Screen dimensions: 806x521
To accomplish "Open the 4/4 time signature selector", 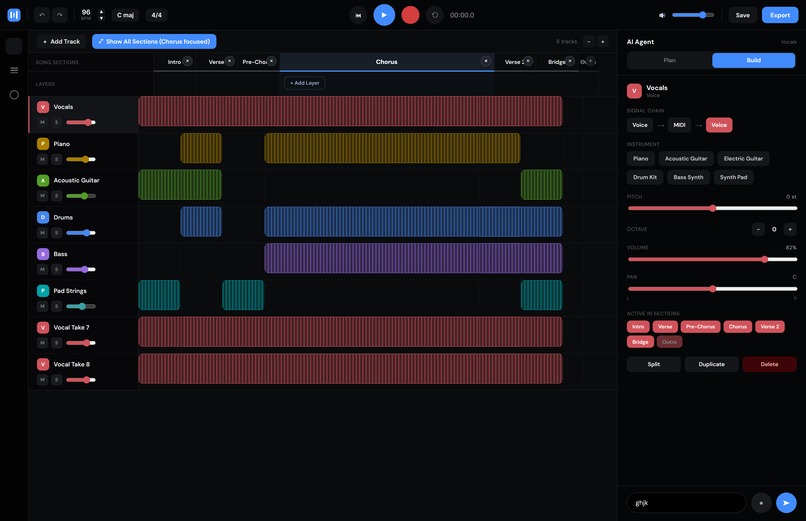I will click(156, 15).
